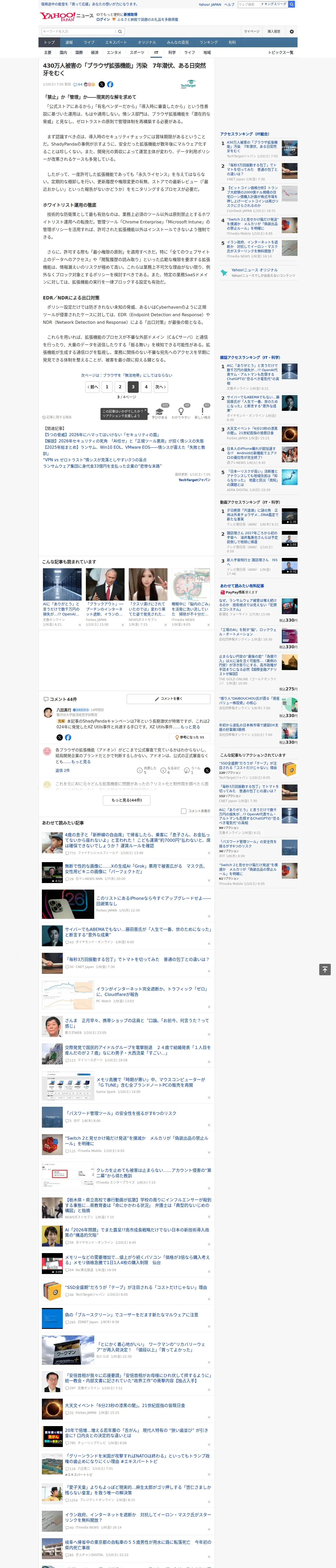This screenshot has width=336, height=1568.
Task: Open the トップ navigation tab
Action: point(49,43)
